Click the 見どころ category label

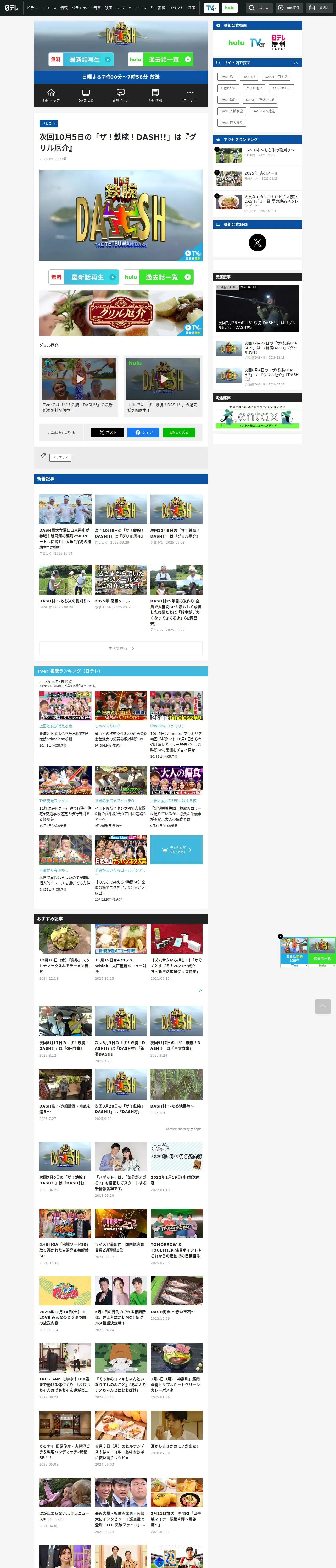click(x=48, y=124)
